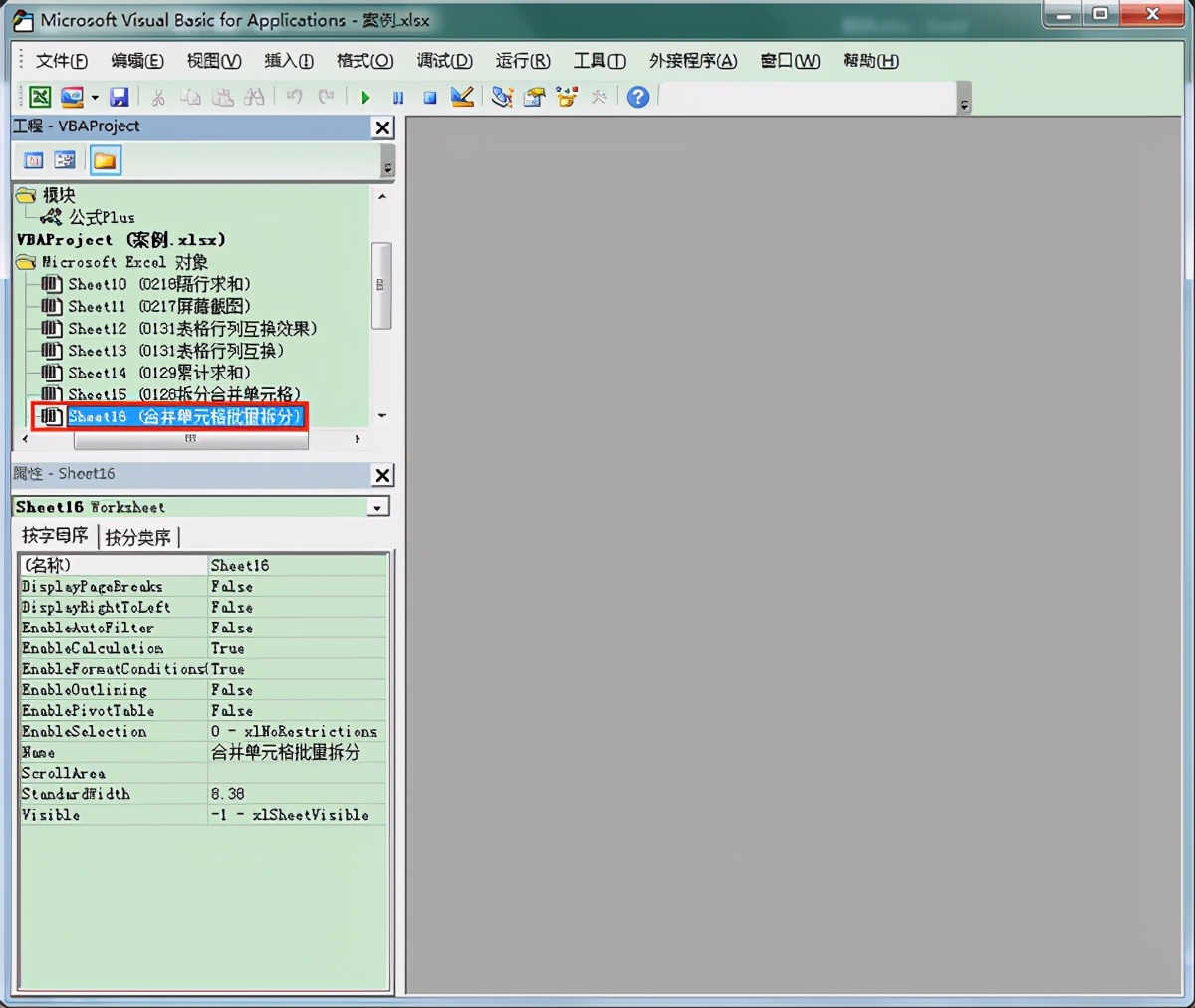Select Sheet10 (0216隔行求和) in tree
The width and height of the screenshot is (1195, 1008).
(159, 284)
